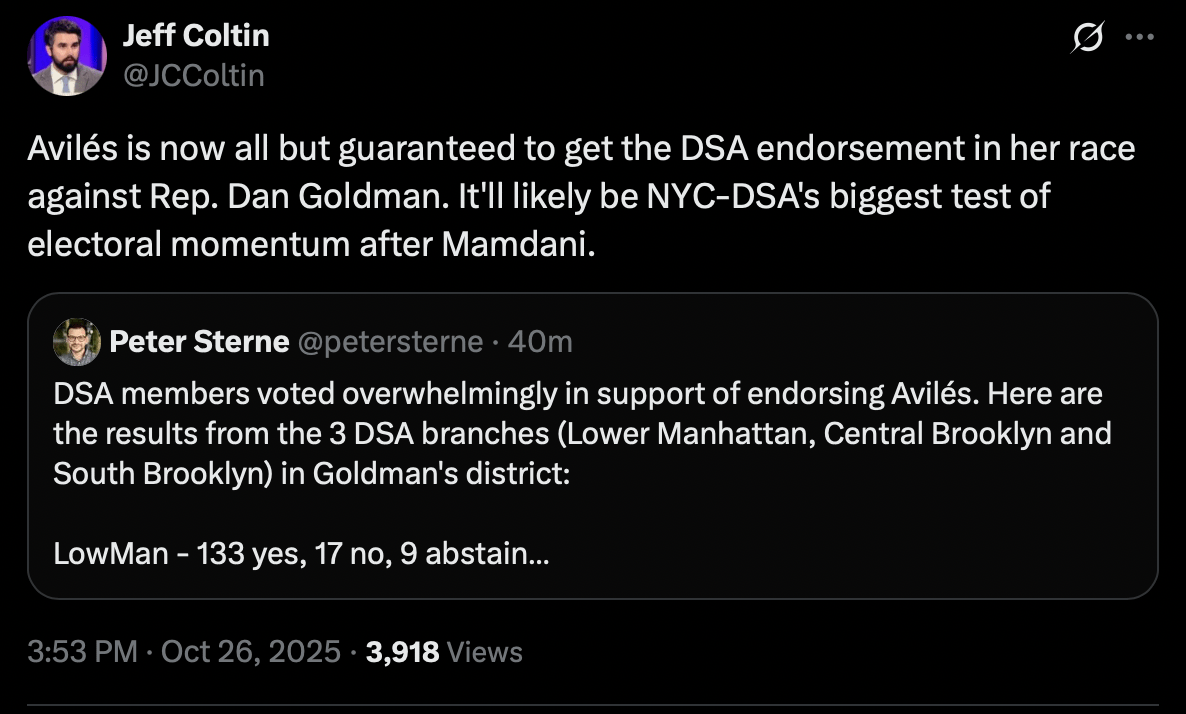The height and width of the screenshot is (714, 1186).
Task: Click the 3:53 PM post timestamp
Action: click(82, 652)
